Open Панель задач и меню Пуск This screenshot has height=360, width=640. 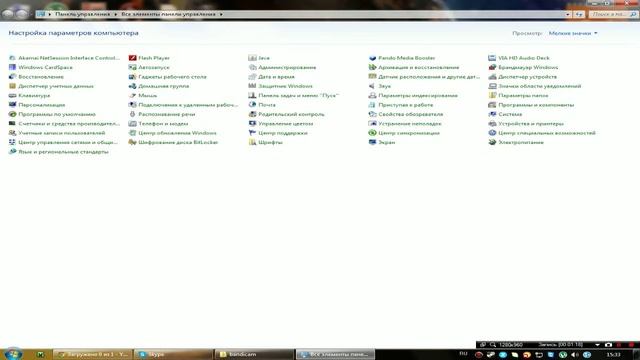point(298,96)
